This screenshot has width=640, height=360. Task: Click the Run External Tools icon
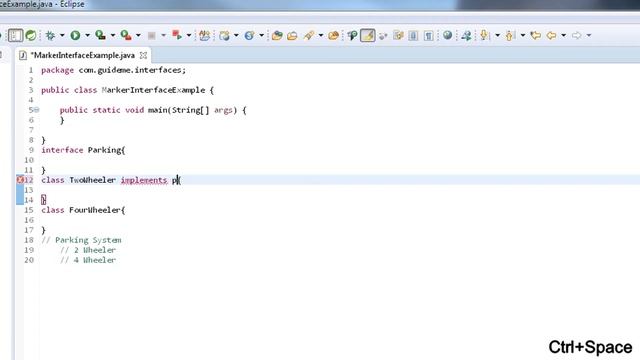[126, 36]
